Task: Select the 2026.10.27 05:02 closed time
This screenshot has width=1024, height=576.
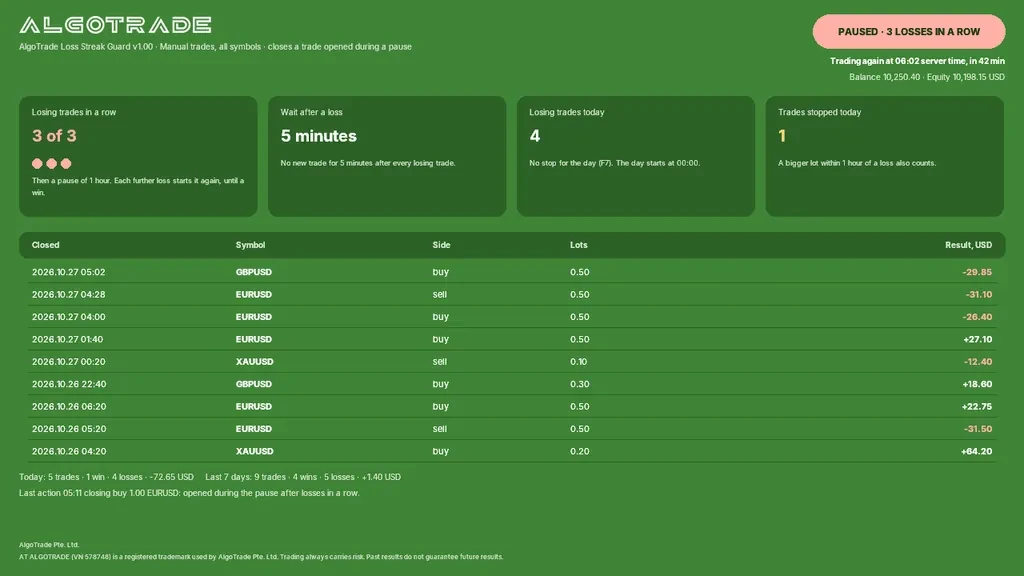Action: click(69, 272)
